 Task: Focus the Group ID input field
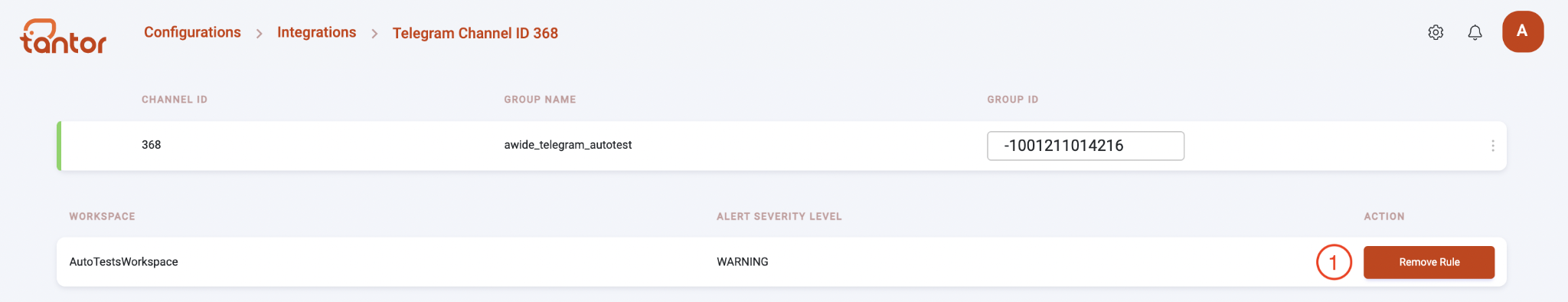click(x=1086, y=146)
